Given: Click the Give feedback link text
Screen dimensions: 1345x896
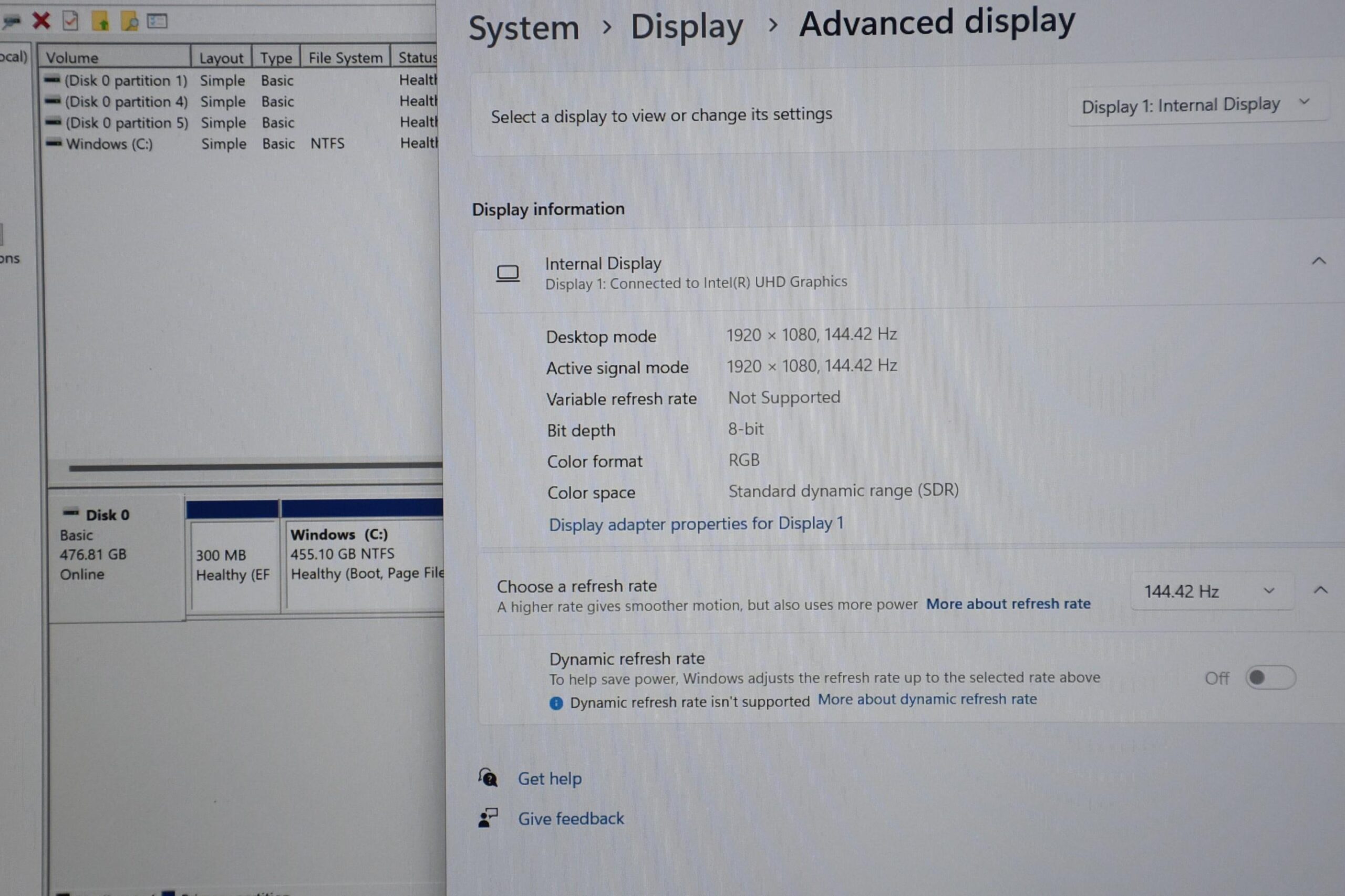Looking at the screenshot, I should click(571, 819).
